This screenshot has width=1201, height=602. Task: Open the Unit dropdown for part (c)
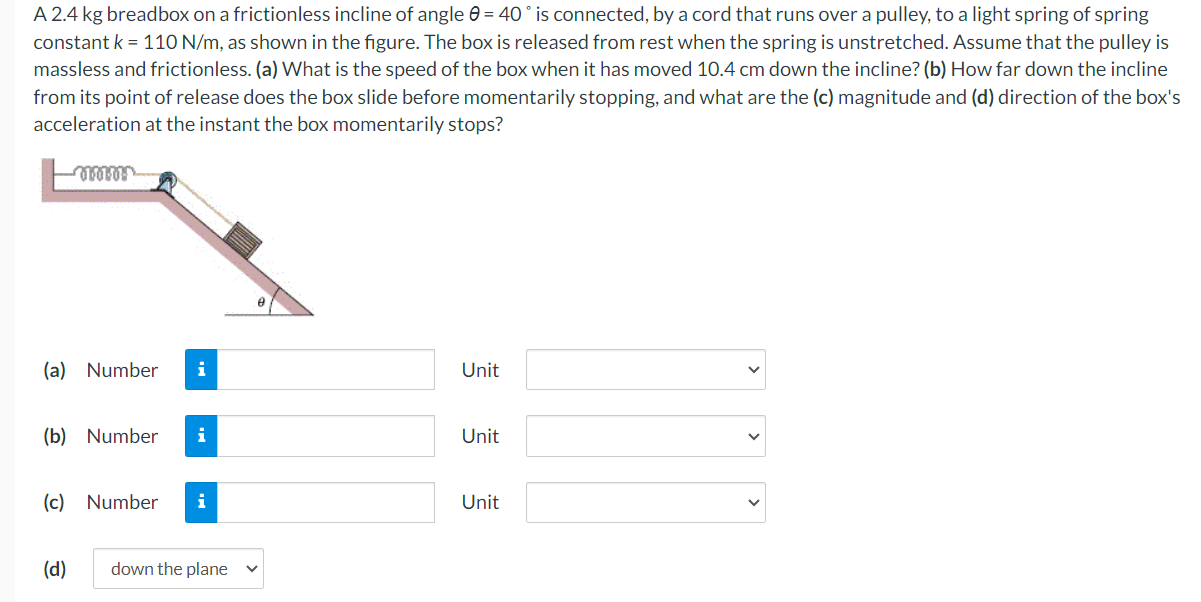coord(645,502)
